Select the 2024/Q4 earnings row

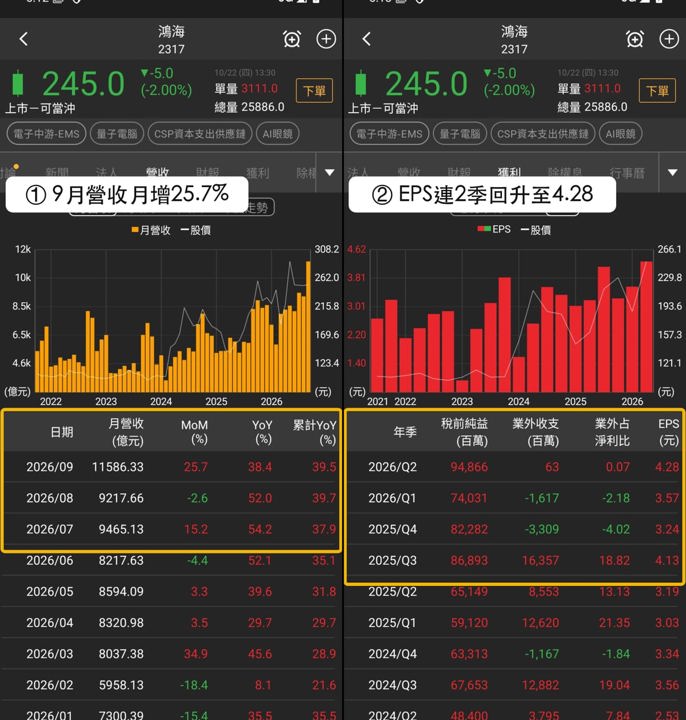(x=514, y=654)
